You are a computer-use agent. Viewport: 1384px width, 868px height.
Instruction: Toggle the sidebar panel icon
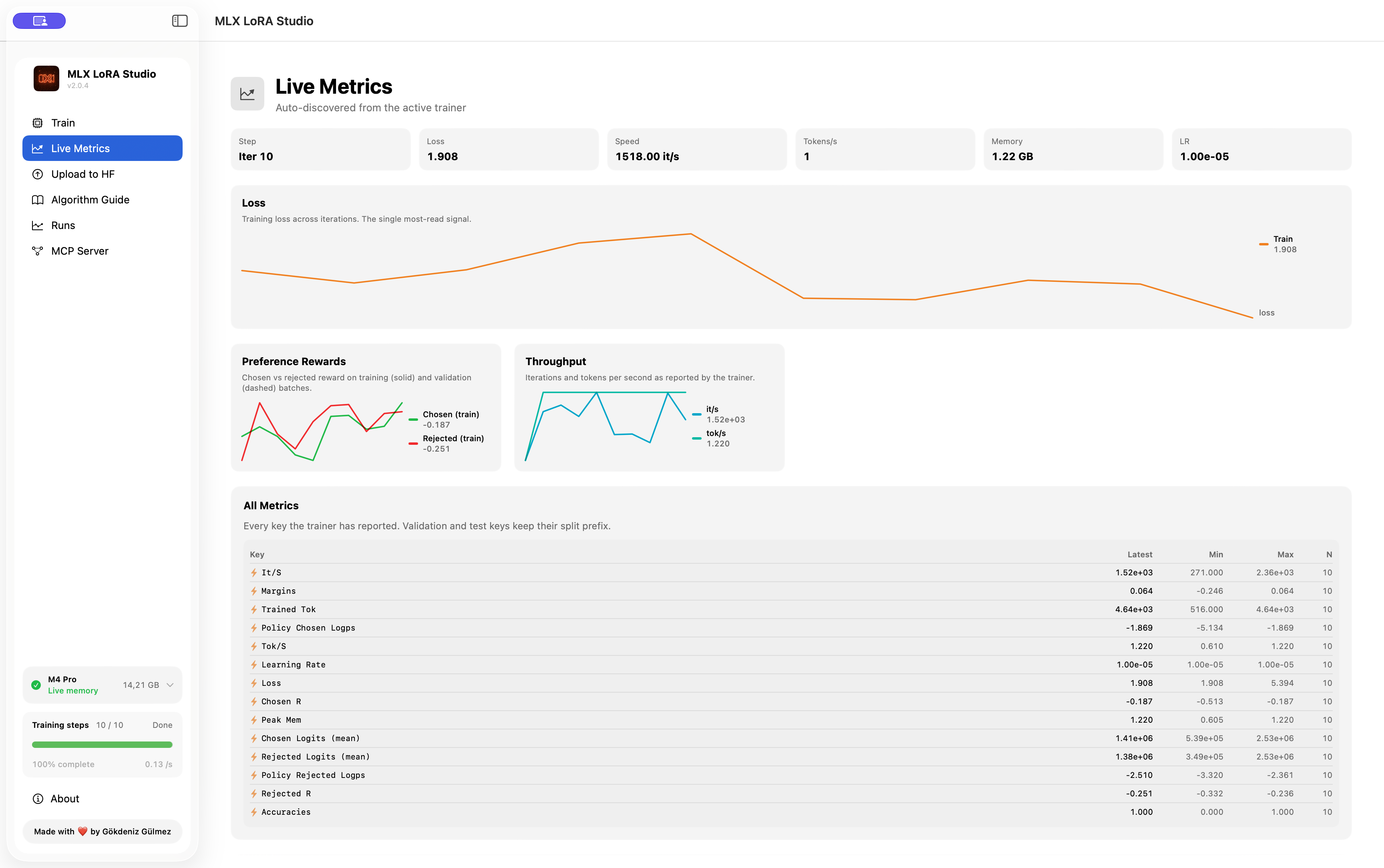180,21
